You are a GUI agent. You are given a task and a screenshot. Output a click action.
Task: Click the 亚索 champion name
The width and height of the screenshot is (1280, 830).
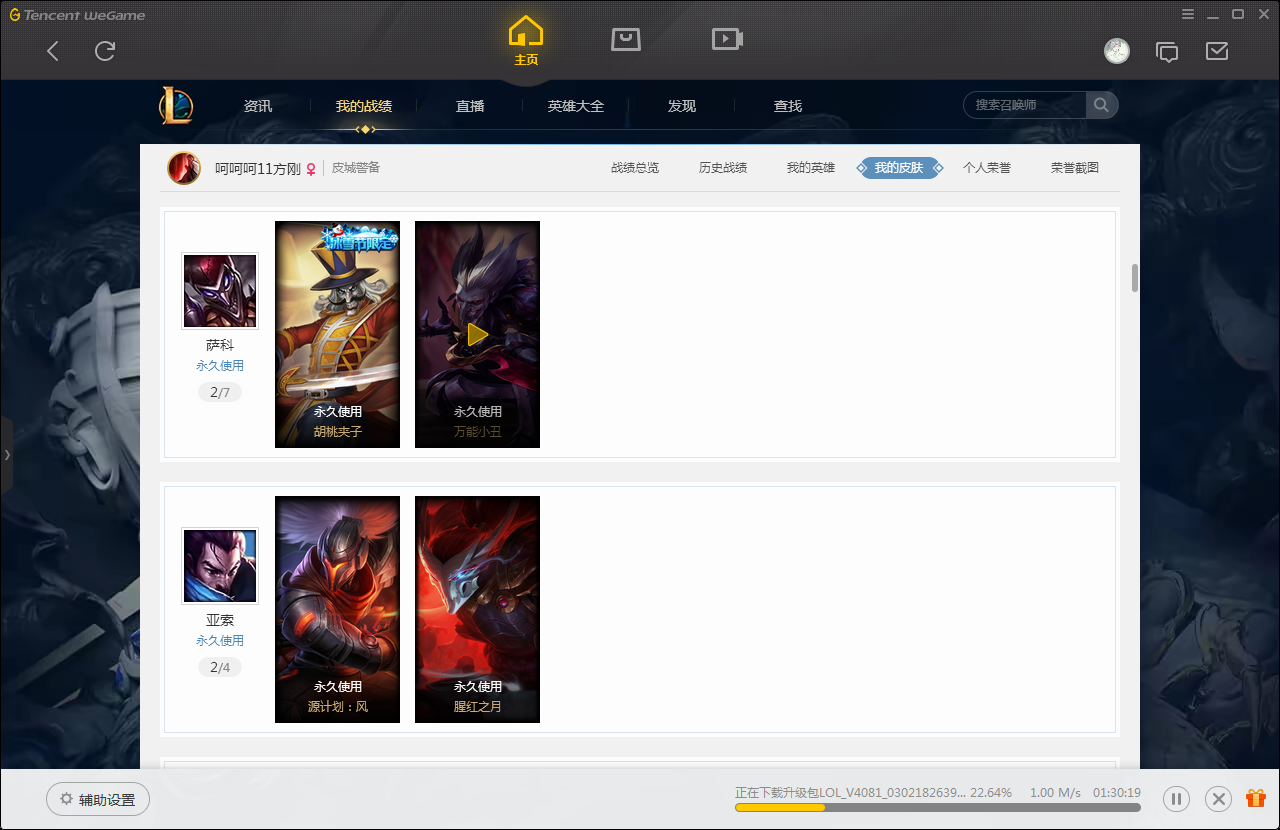click(220, 620)
